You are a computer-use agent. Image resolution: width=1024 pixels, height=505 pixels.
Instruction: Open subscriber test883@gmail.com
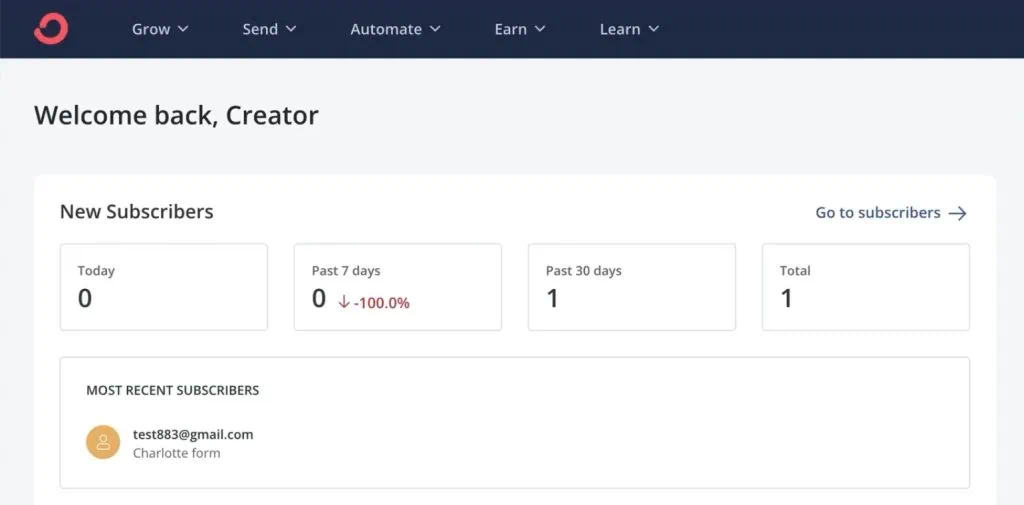[x=193, y=434]
